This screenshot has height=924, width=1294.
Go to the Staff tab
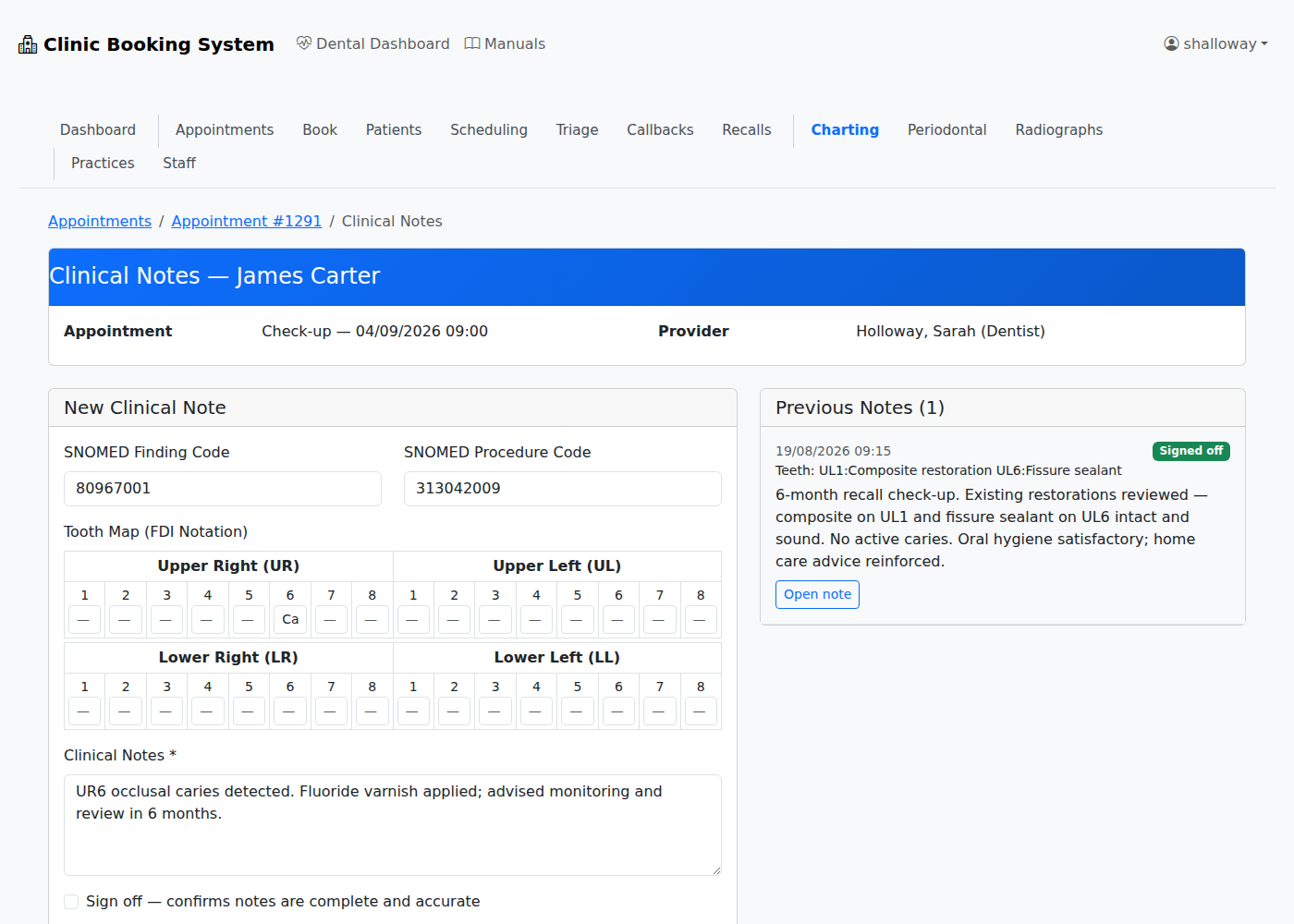point(179,164)
